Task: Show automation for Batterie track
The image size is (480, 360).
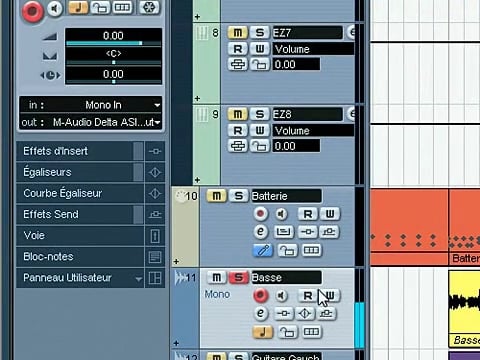Action: pos(176,262)
